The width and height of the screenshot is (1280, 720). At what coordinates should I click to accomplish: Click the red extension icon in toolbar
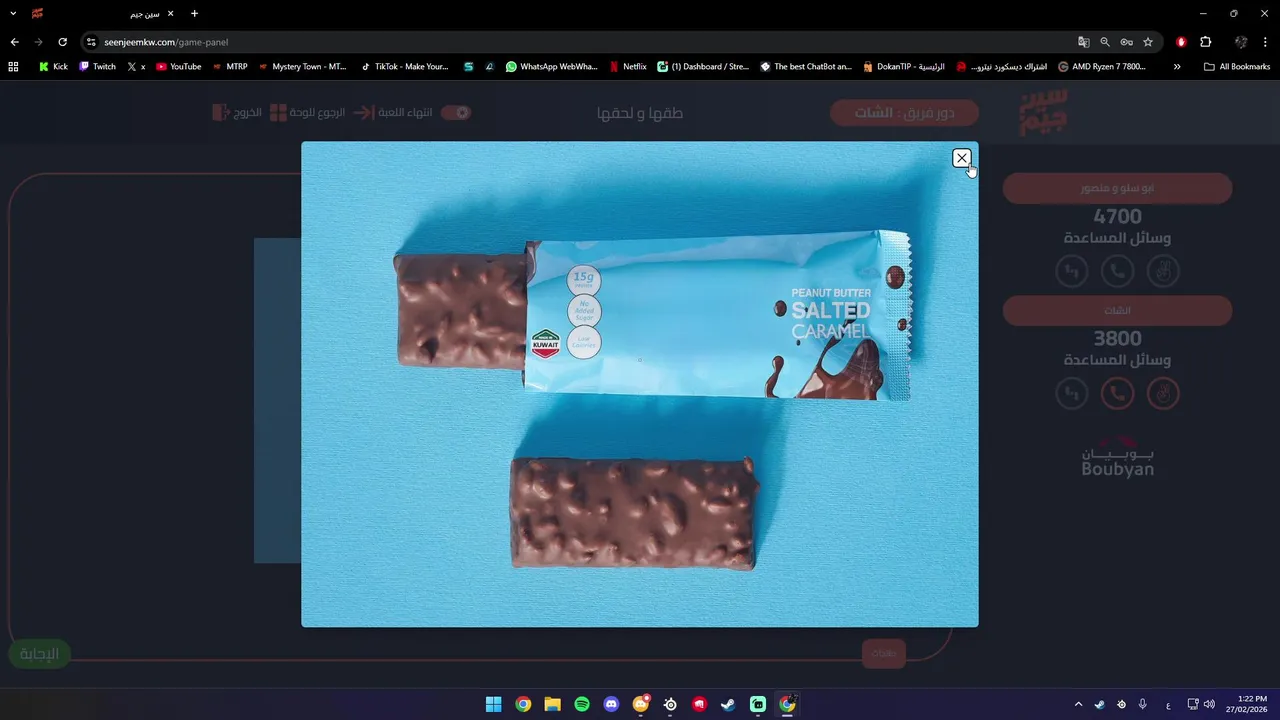click(1181, 42)
